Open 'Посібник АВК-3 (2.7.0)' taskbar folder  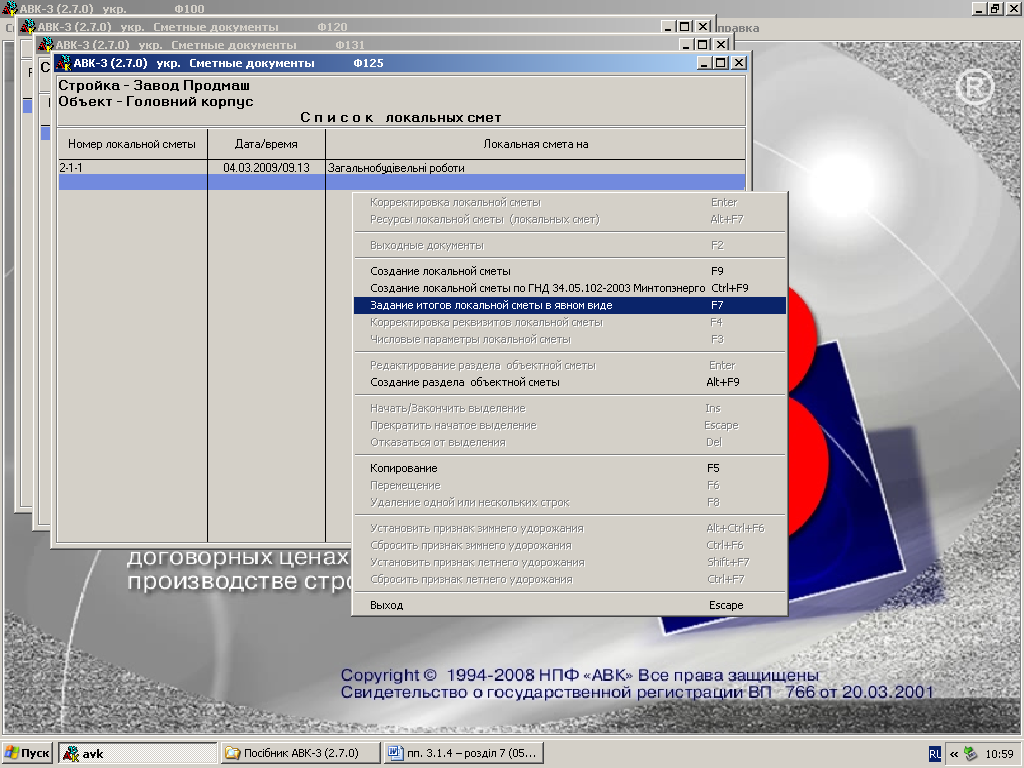pyautogui.click(x=300, y=753)
